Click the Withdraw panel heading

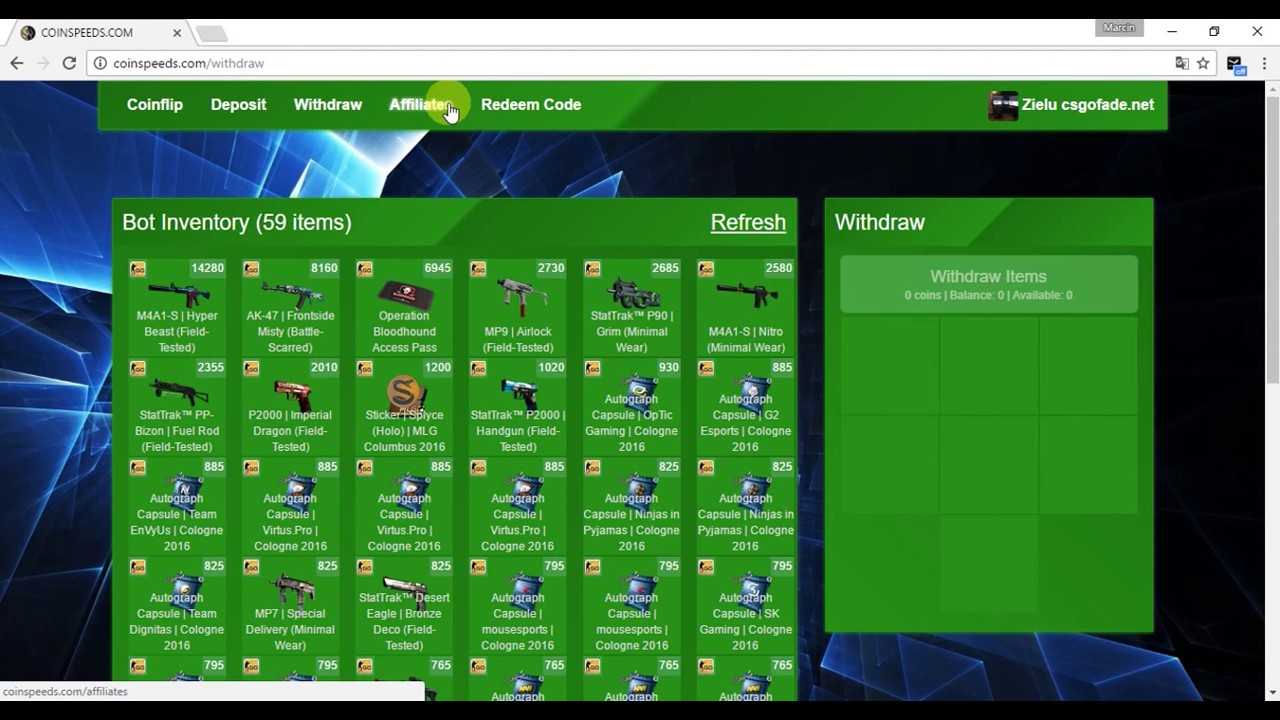880,222
